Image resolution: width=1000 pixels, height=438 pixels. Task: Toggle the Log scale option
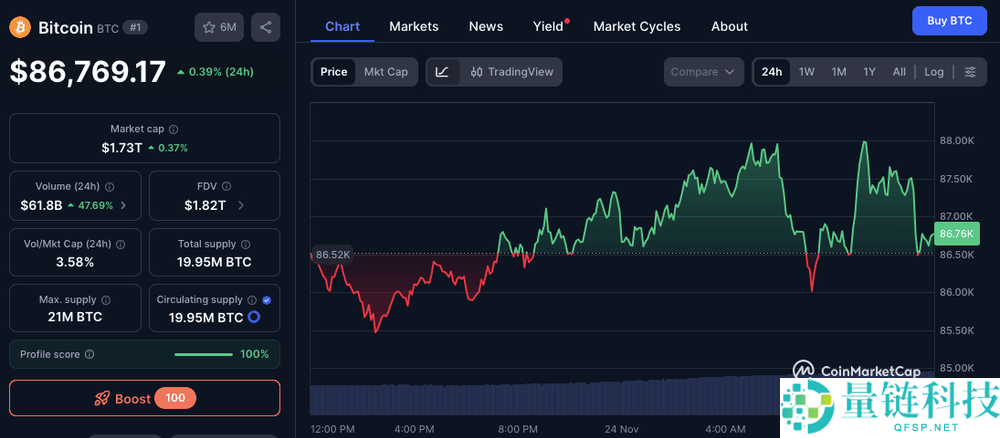(933, 72)
